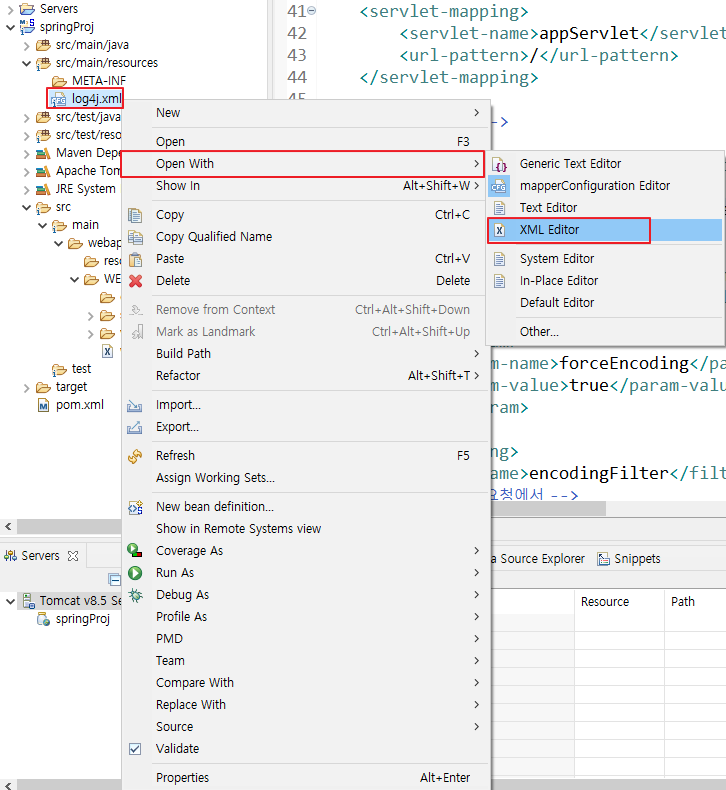Switch to the Source Explorer tab
726x790 pixels.
click(538, 559)
